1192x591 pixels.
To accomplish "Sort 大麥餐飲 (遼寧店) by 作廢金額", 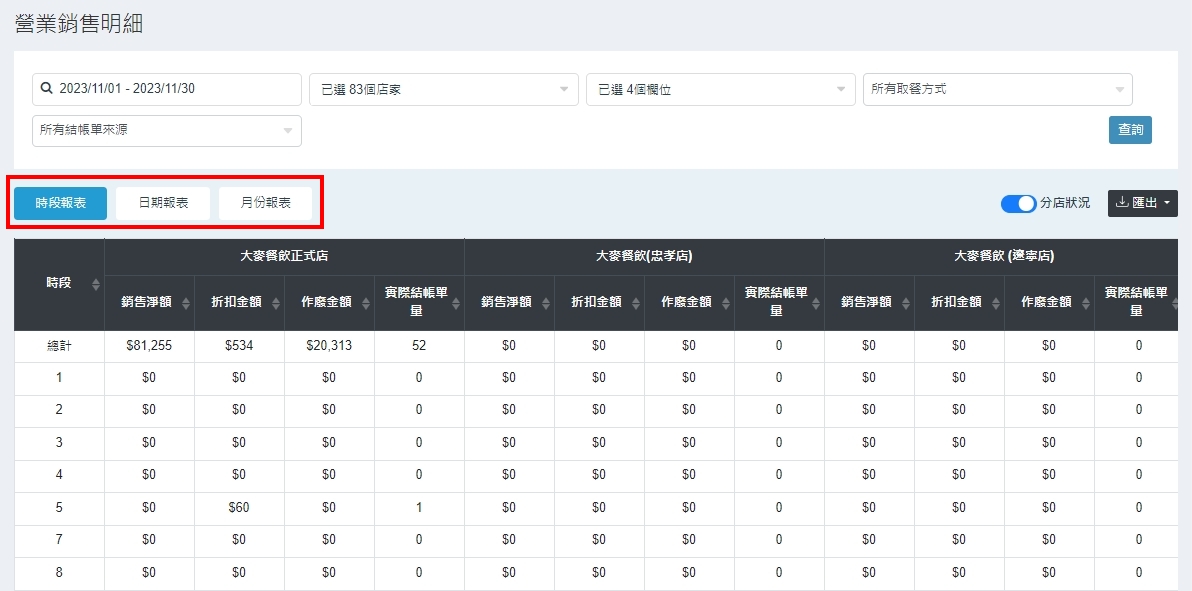I will (1086, 303).
